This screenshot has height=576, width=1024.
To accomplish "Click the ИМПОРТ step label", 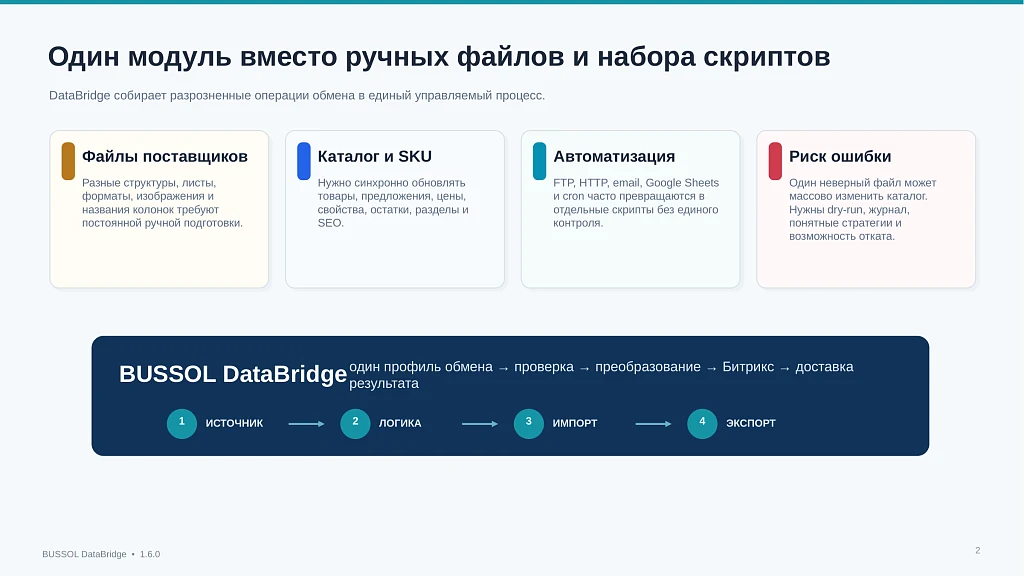I will [x=575, y=423].
